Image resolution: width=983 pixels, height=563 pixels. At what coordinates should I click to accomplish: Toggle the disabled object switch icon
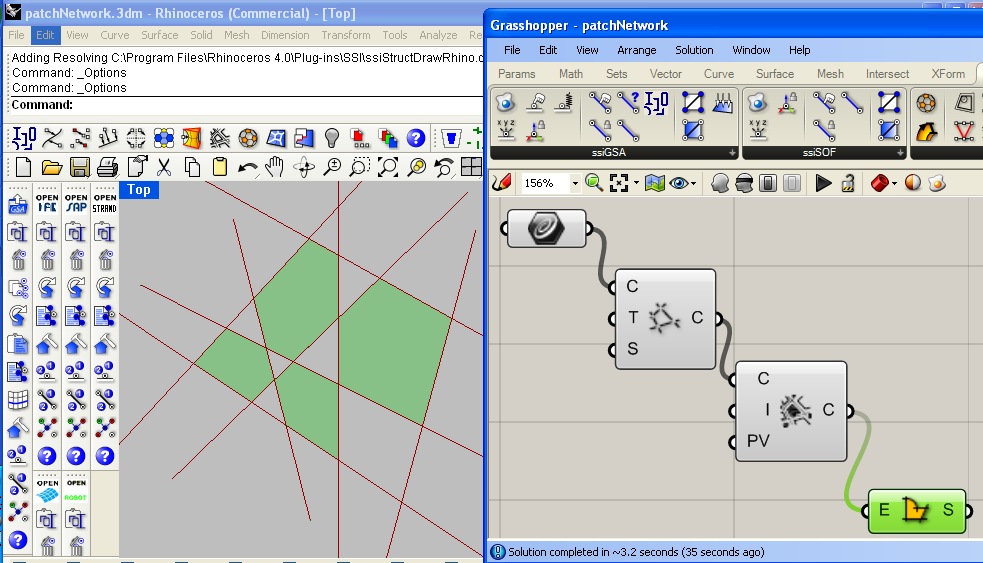792,183
